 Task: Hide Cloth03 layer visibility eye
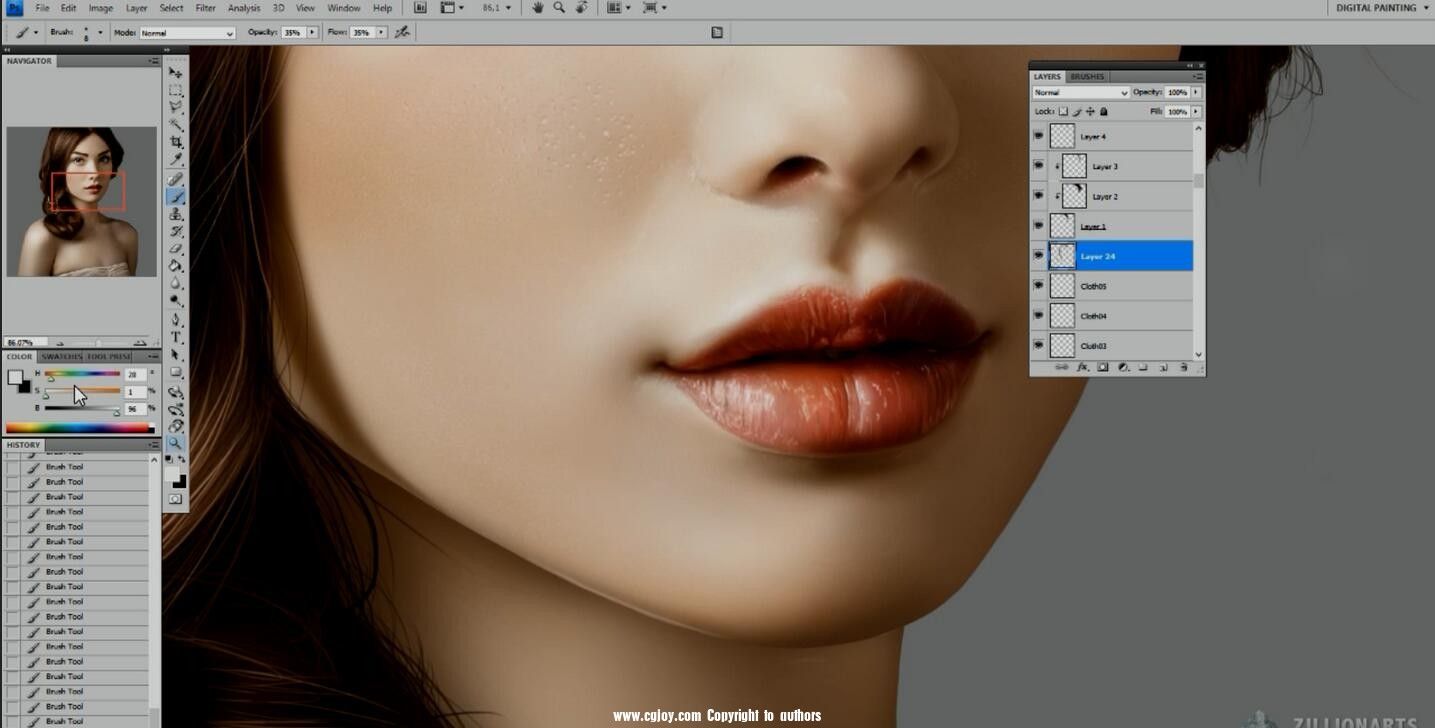(x=1038, y=346)
